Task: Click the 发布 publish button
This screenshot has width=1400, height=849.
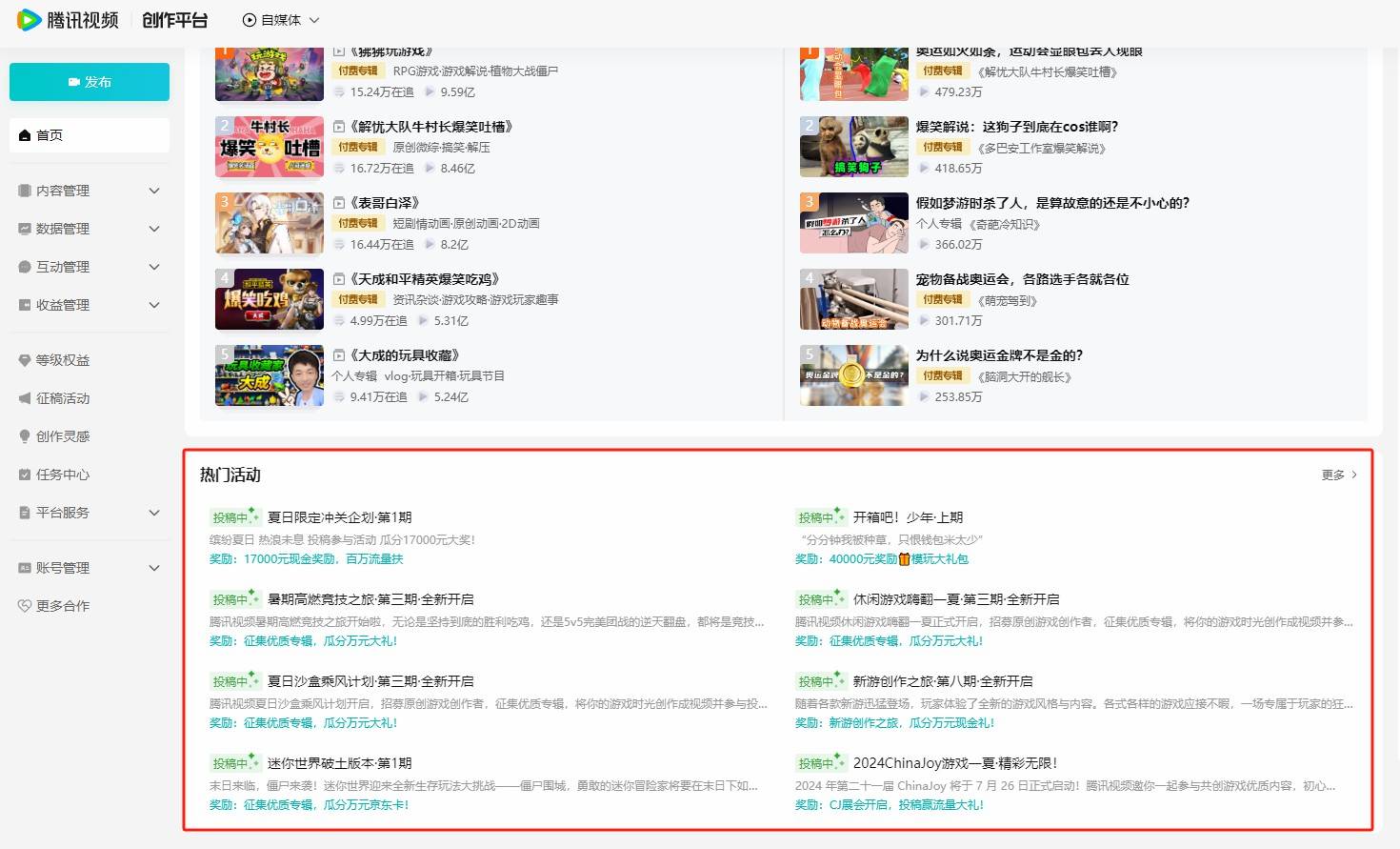Action: pyautogui.click(x=90, y=82)
